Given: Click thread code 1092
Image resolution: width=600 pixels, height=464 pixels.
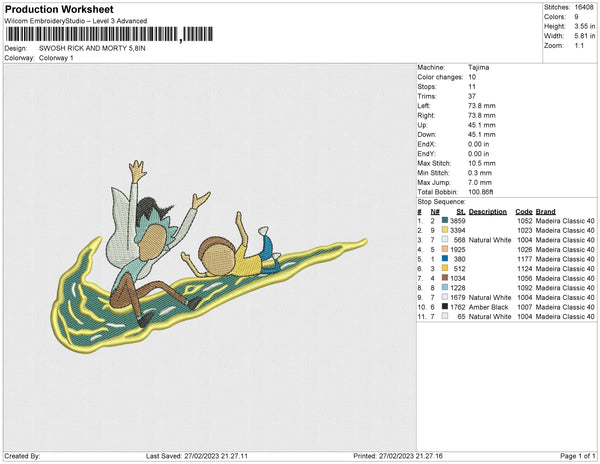Looking at the screenshot, I should click(x=525, y=288).
